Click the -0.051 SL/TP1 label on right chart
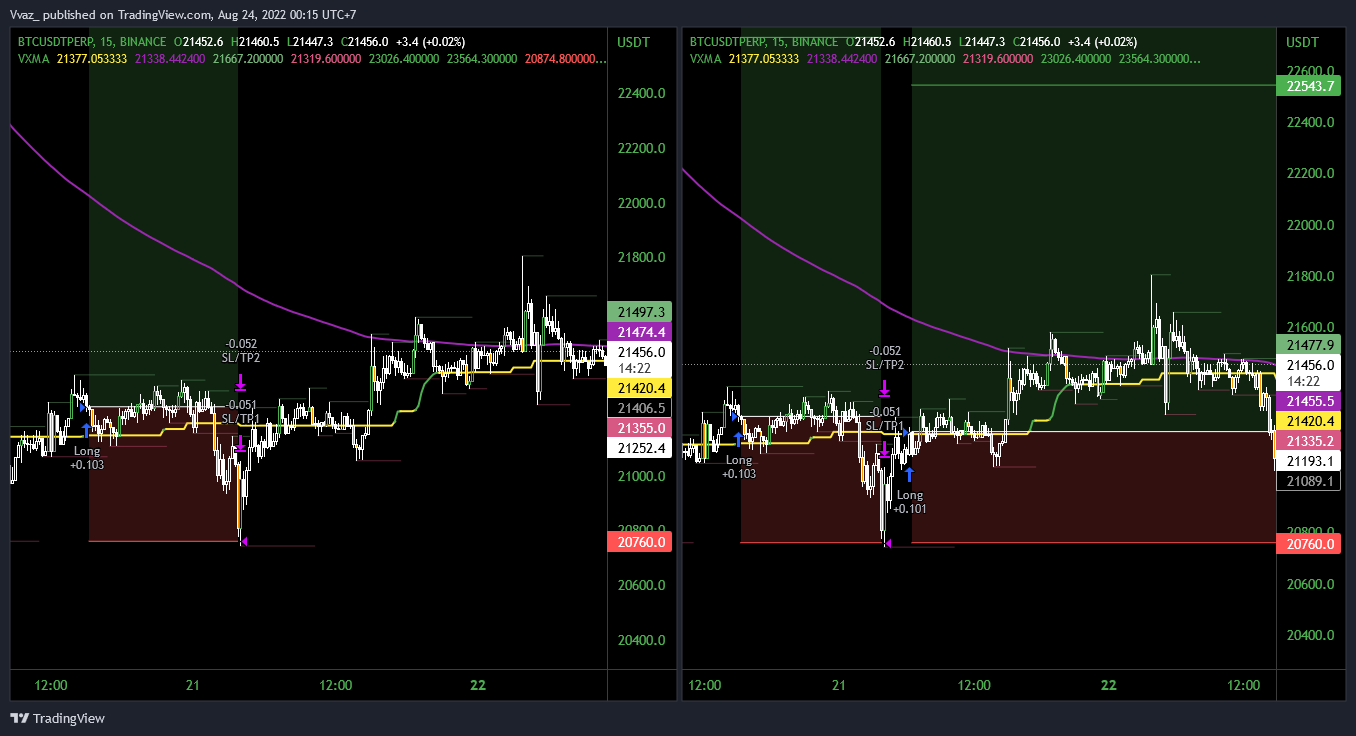 pyautogui.click(x=885, y=419)
